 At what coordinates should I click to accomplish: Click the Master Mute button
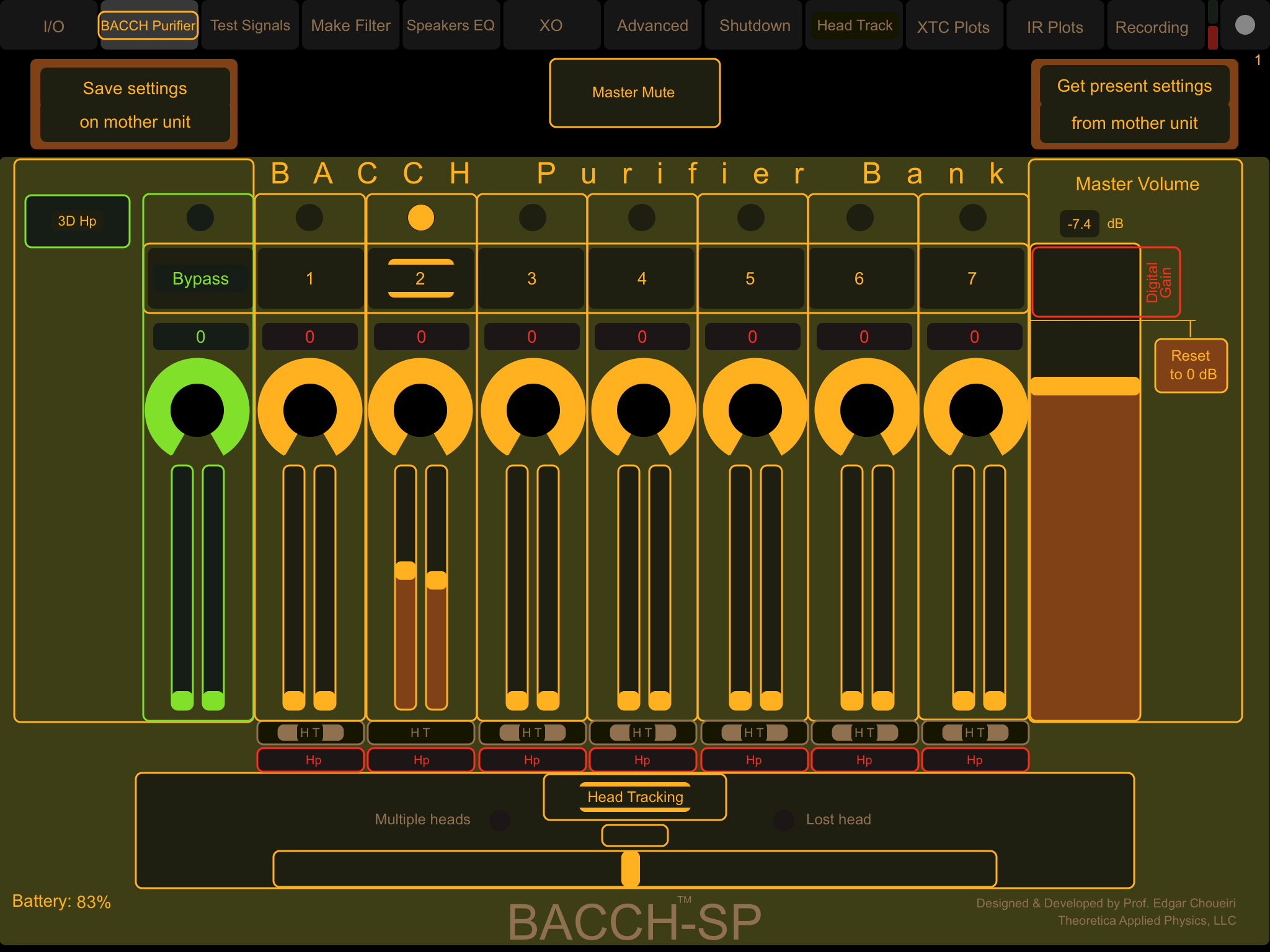point(634,93)
